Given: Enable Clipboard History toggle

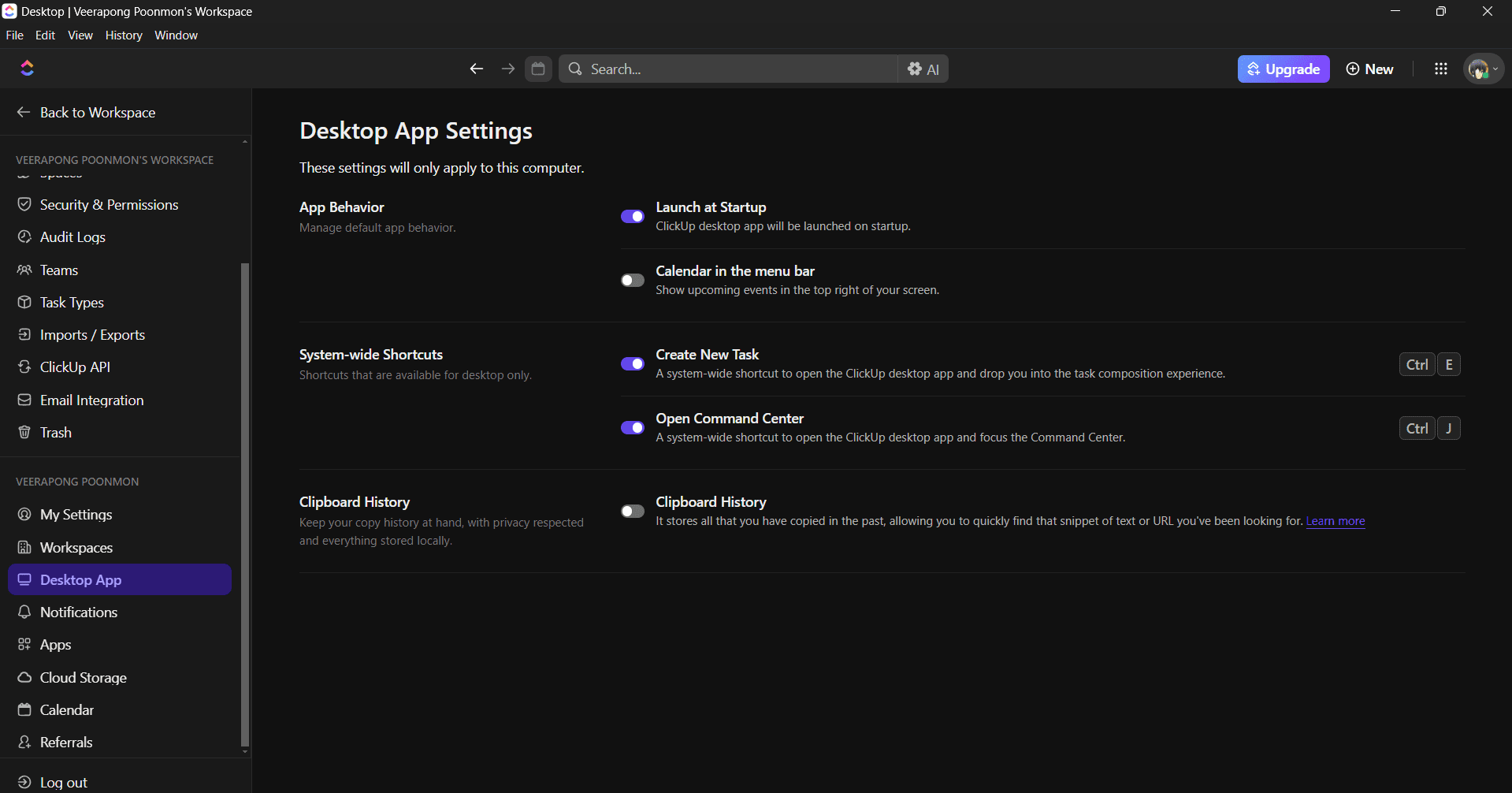Looking at the screenshot, I should coord(633,511).
